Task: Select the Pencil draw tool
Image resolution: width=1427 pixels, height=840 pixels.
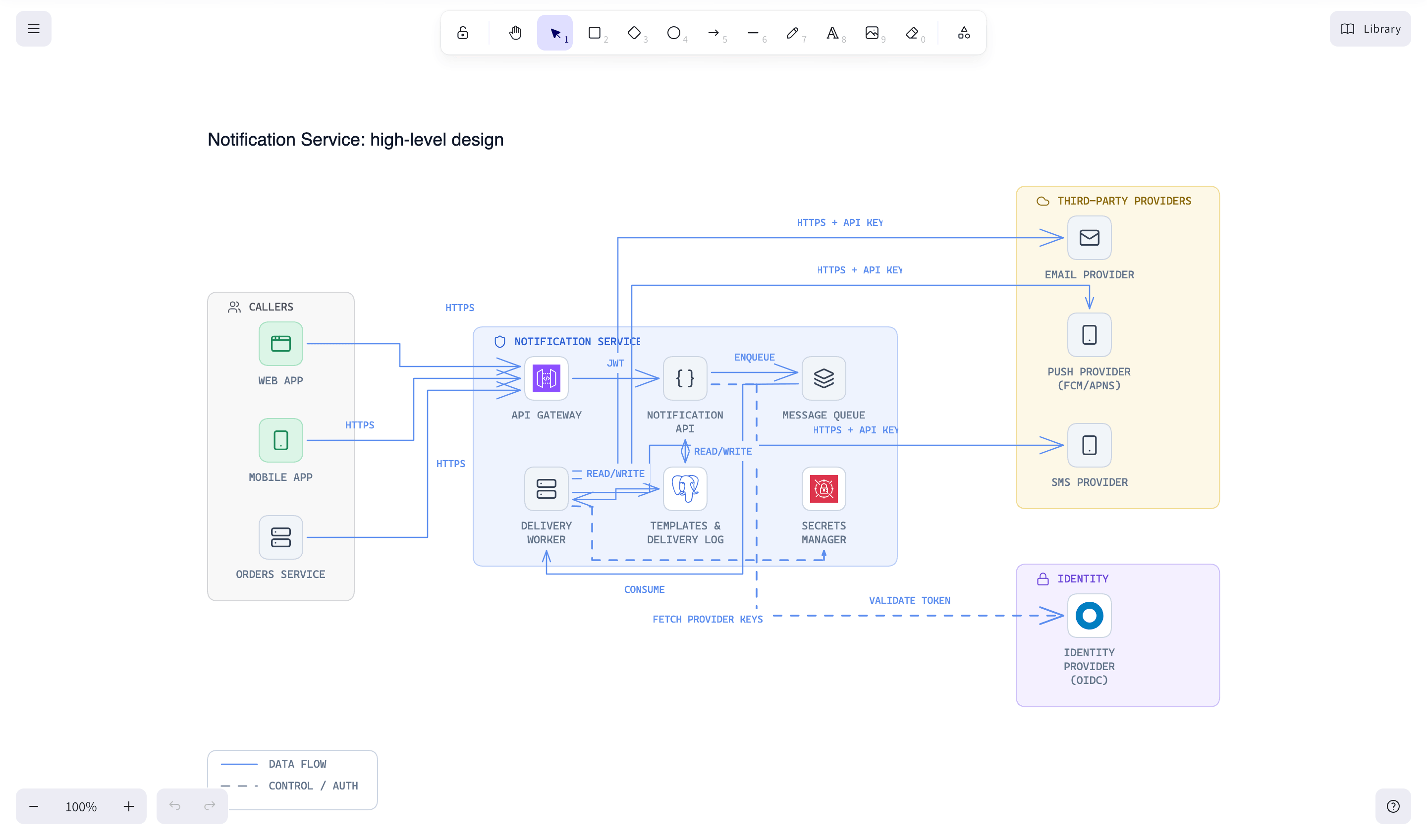Action: [x=793, y=33]
